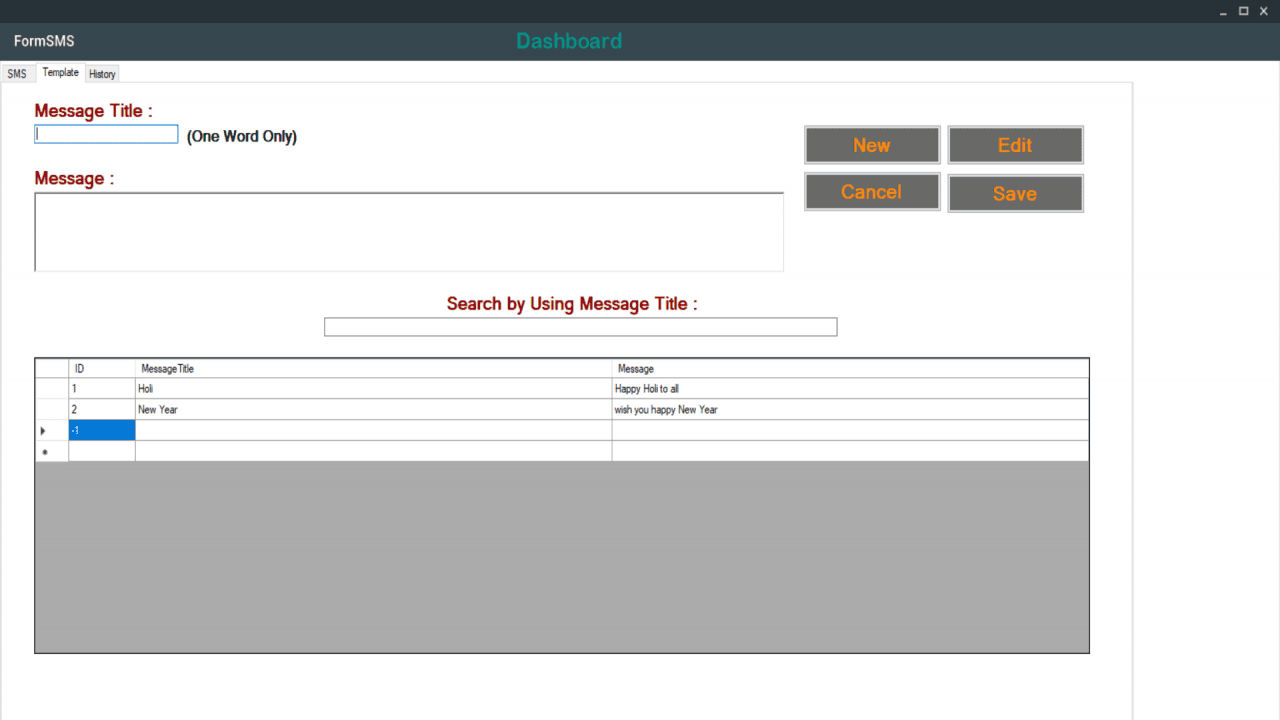Select ID cell with value 1

coord(101,389)
